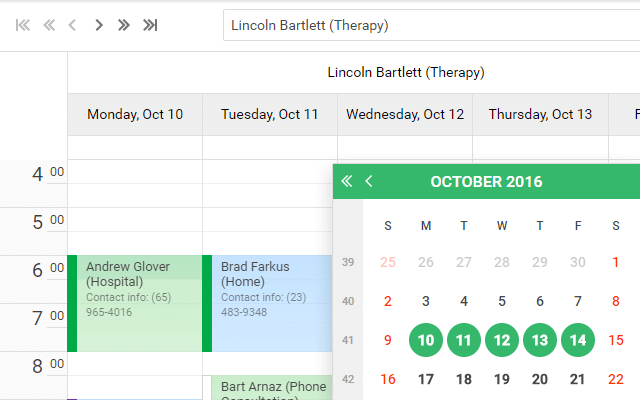Choose October 19 in calendar
640x400 pixels.
[x=502, y=379]
